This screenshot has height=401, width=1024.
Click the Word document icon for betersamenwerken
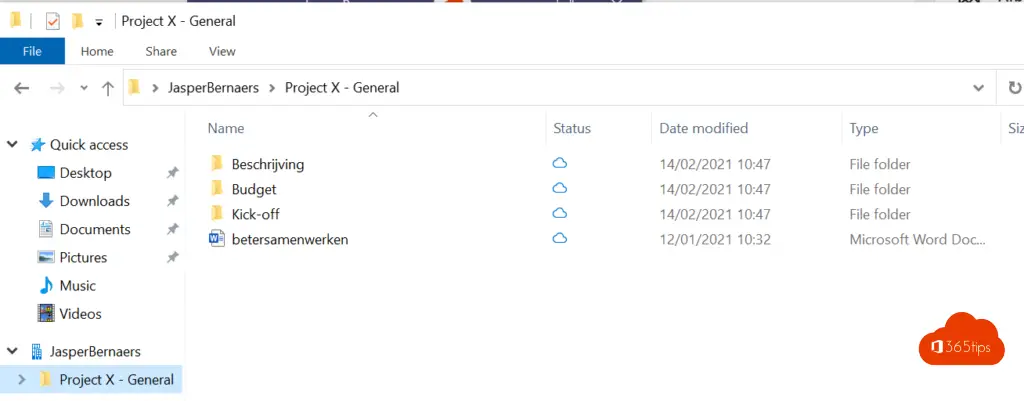click(x=216, y=239)
